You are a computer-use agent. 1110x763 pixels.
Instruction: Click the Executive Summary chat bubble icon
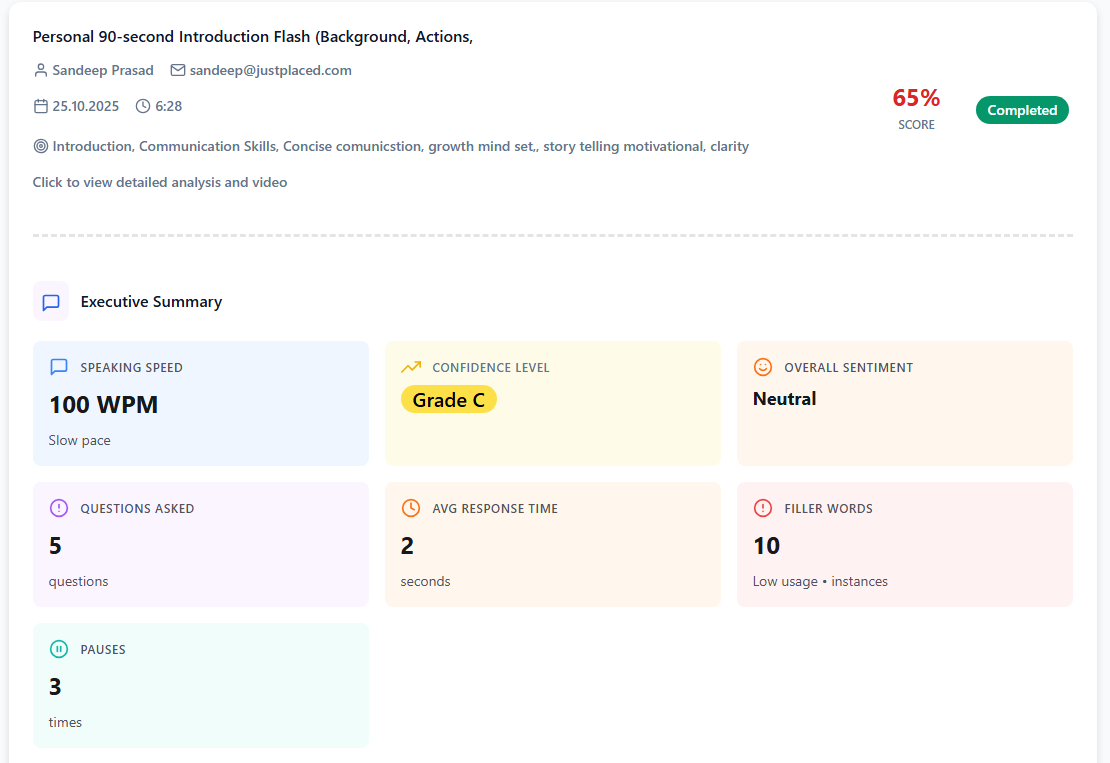point(51,302)
